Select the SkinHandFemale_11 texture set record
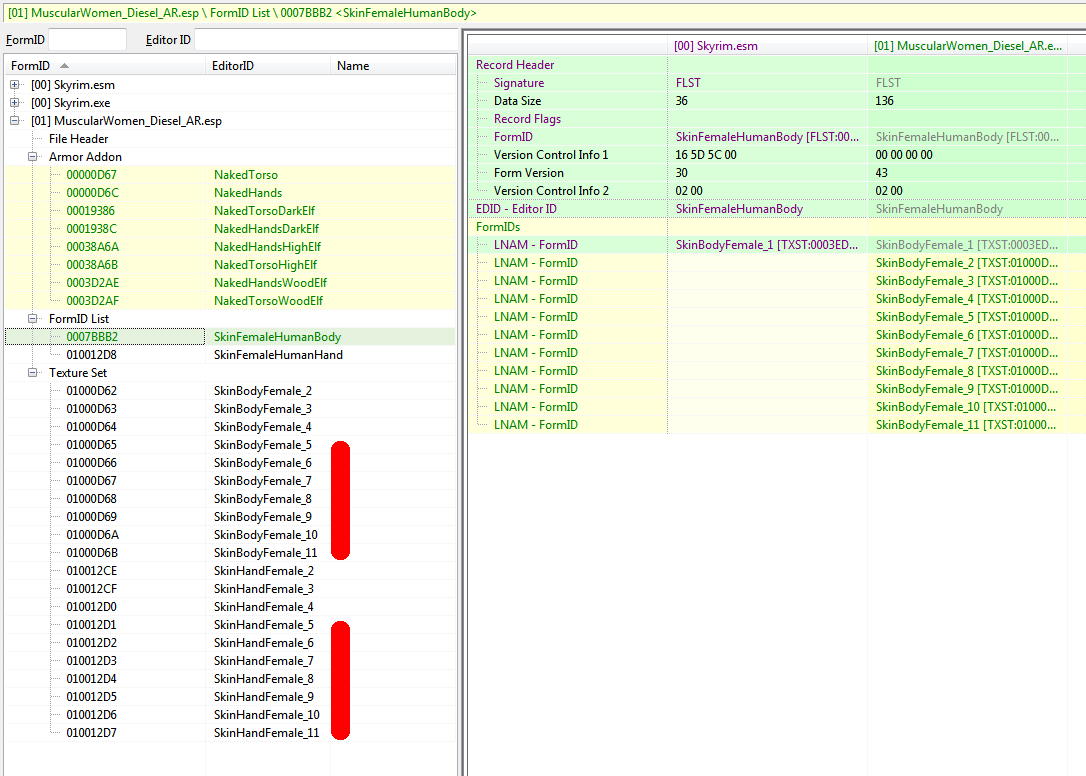 click(266, 733)
